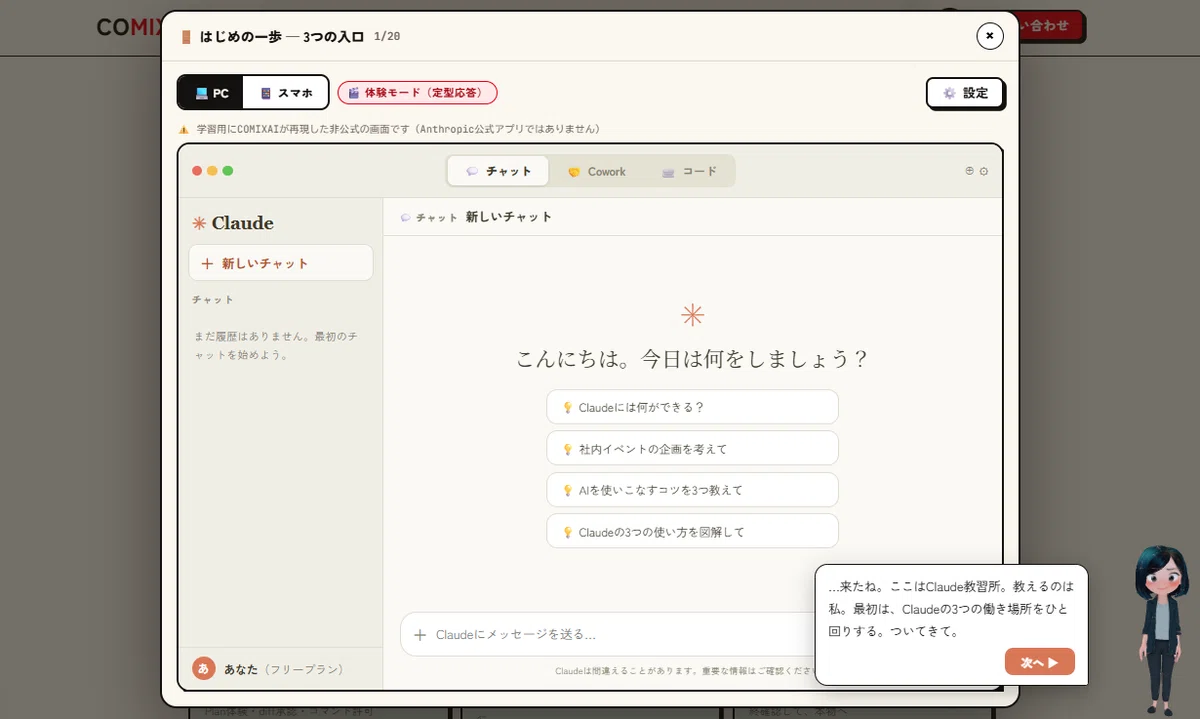Click the plus attach icon in message box
Viewport: 1200px width, 719px height.
420,635
